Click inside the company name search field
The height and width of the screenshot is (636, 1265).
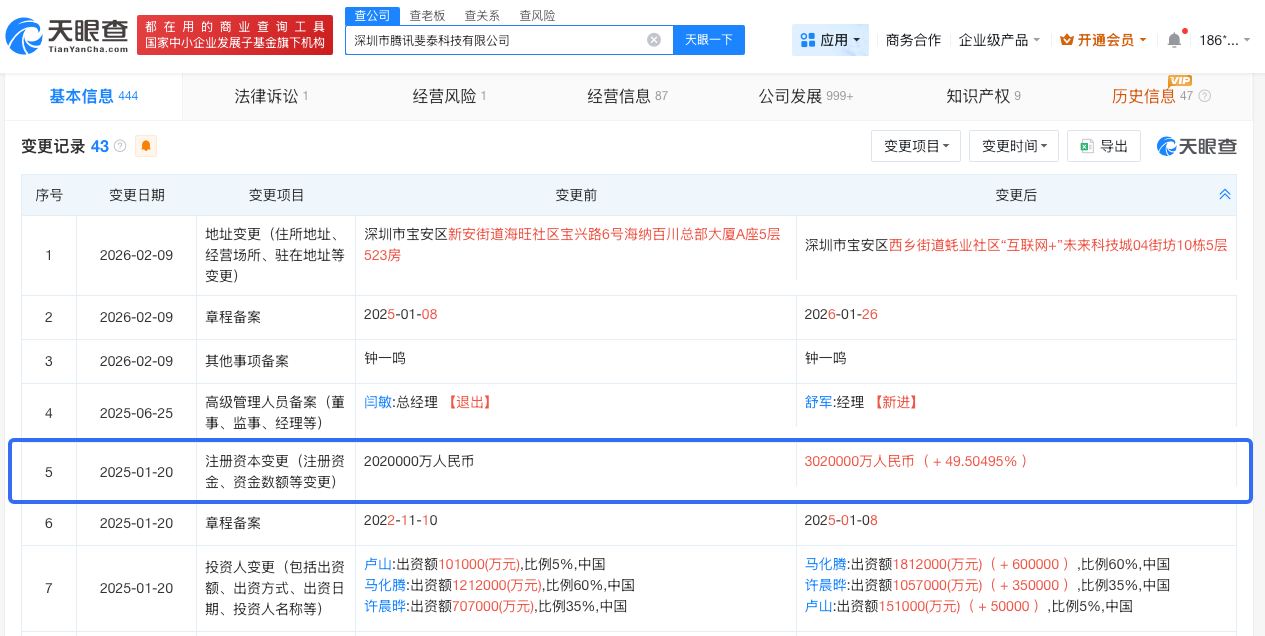[x=500, y=40]
